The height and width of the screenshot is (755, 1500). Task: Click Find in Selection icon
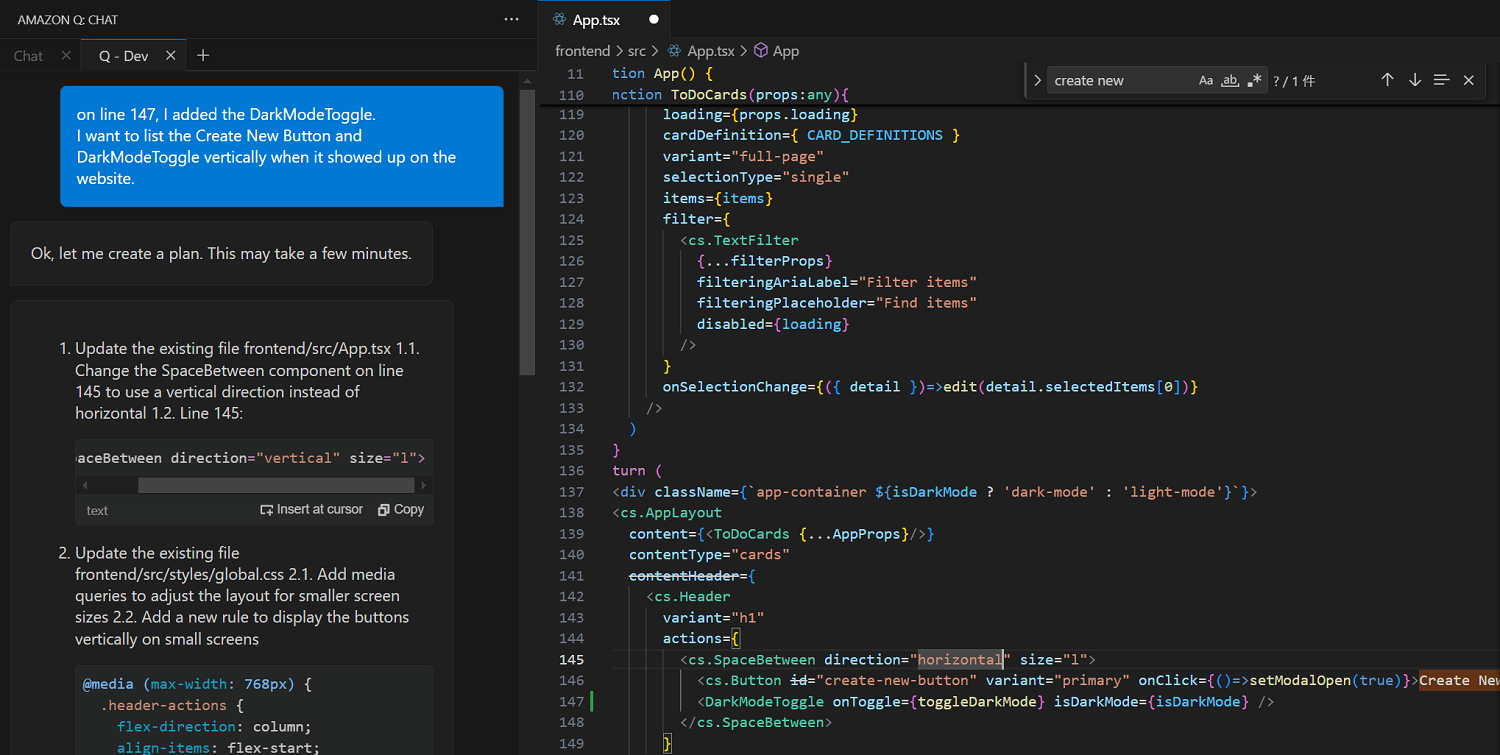pos(1441,80)
